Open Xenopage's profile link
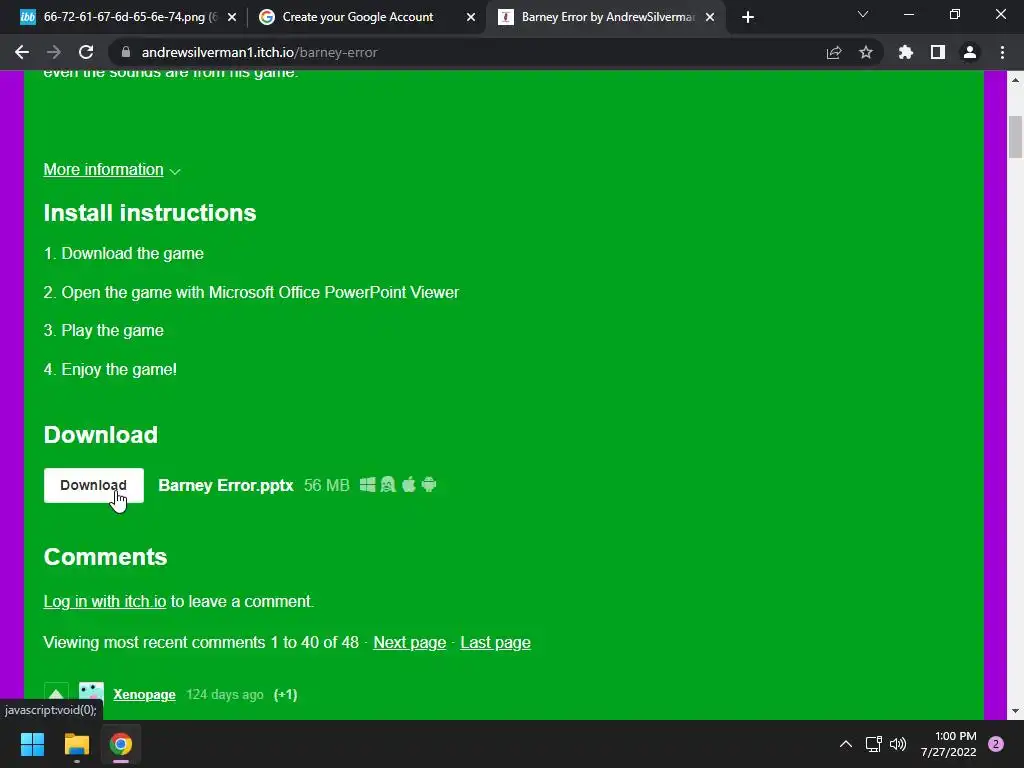1024x768 pixels. (144, 694)
